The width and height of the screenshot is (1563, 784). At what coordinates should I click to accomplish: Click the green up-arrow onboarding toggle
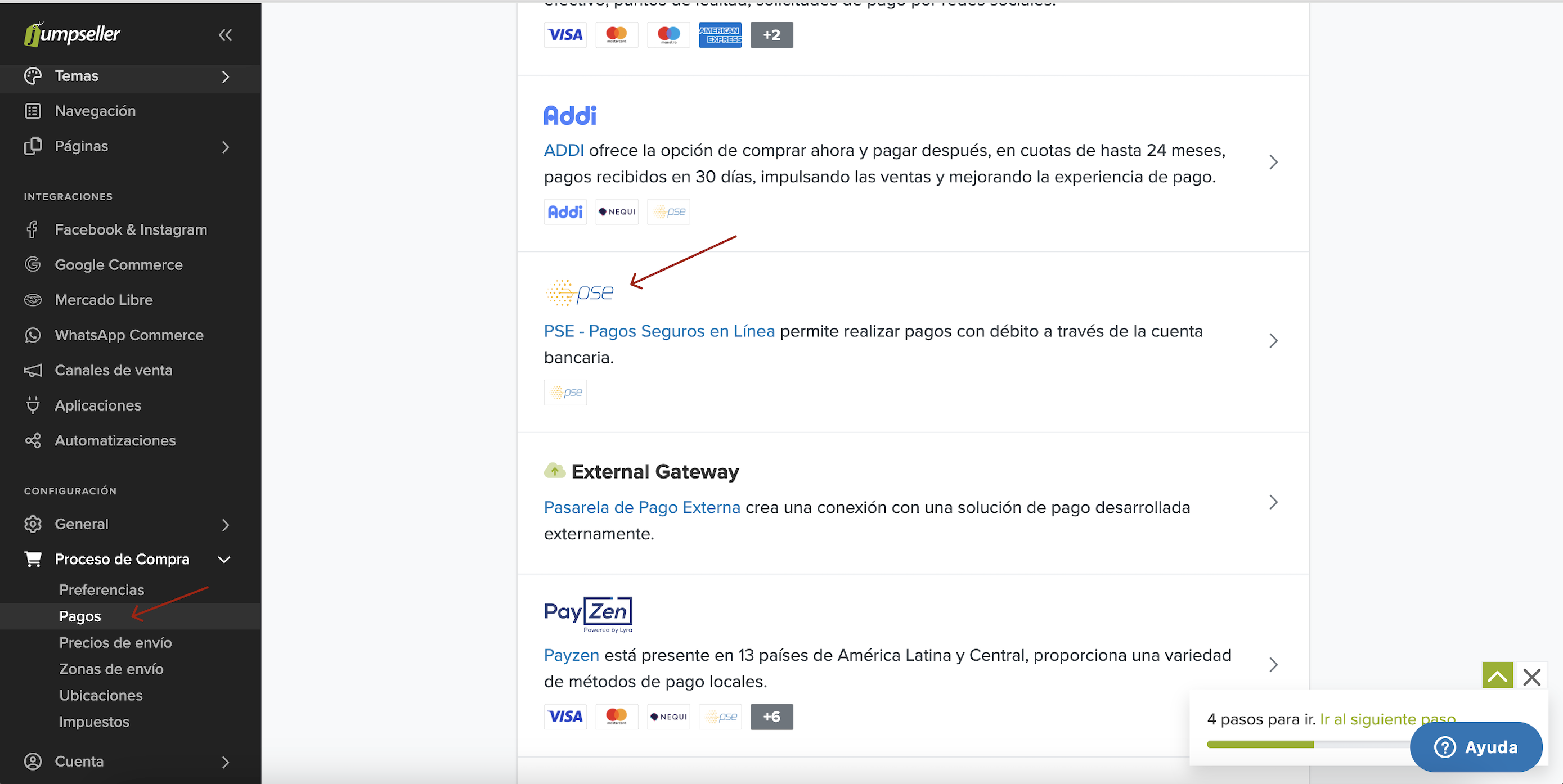(1497, 675)
